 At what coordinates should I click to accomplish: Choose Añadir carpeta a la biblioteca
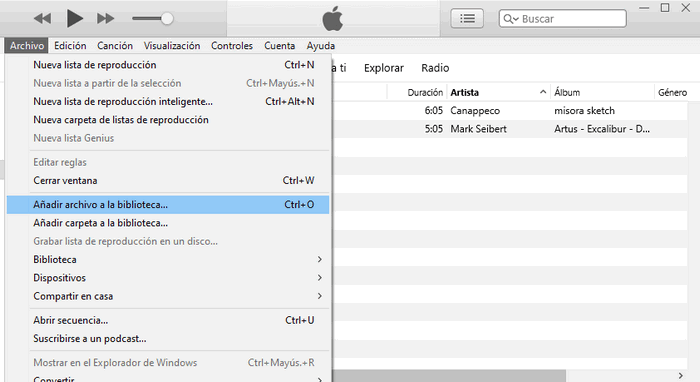pyautogui.click(x=168, y=223)
